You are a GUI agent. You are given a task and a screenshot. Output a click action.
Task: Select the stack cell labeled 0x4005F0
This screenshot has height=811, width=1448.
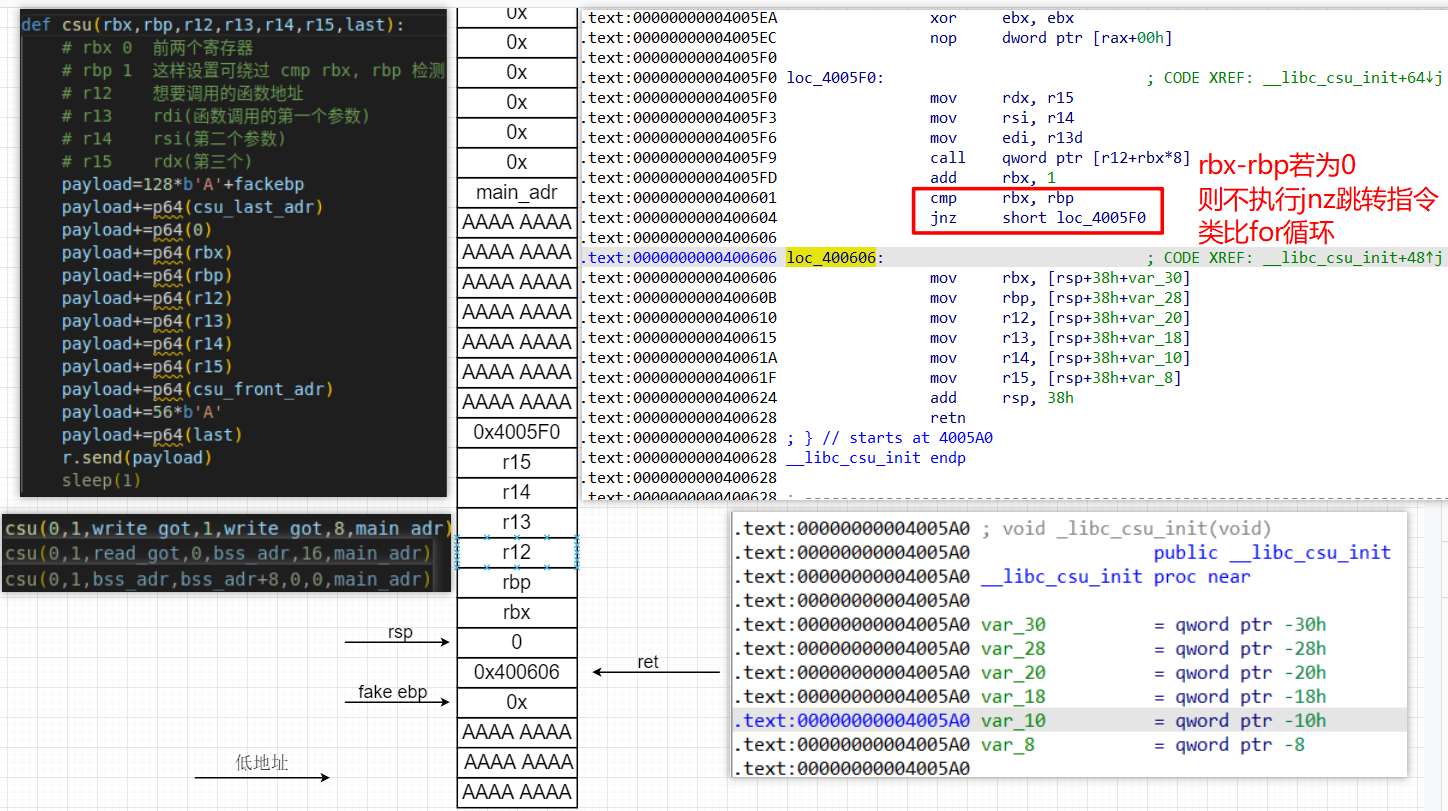[517, 432]
